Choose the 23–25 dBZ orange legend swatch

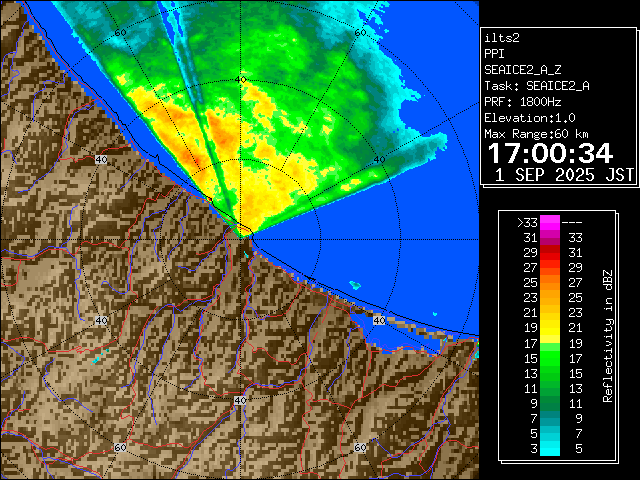(549, 297)
